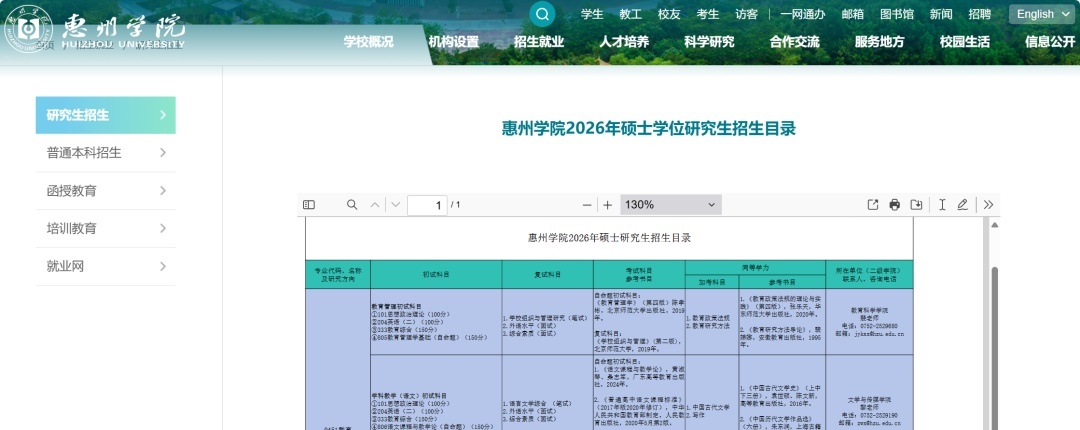Click the PDF vertical scrollbar
The width and height of the screenshot is (1080, 430).
click(993, 340)
